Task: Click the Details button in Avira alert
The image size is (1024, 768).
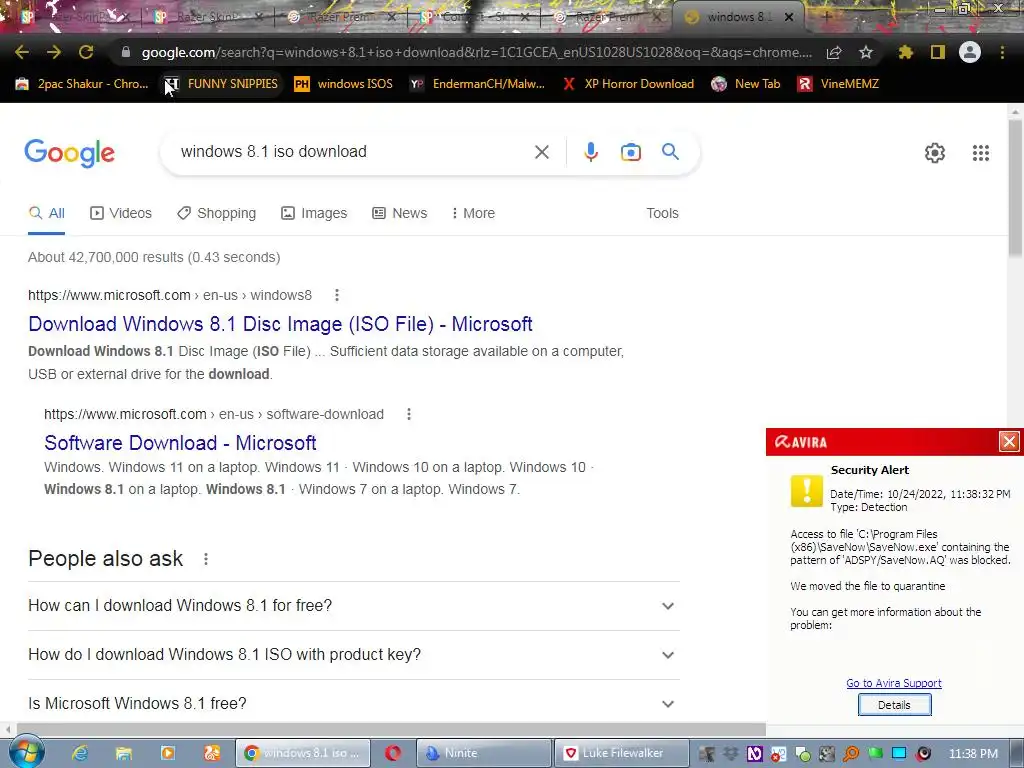Action: point(894,705)
